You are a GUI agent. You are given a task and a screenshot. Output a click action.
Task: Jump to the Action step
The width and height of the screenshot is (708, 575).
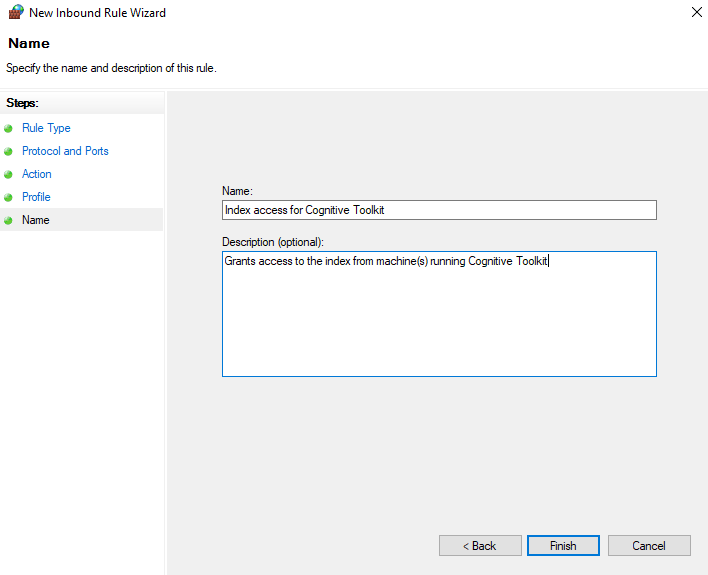coord(37,174)
